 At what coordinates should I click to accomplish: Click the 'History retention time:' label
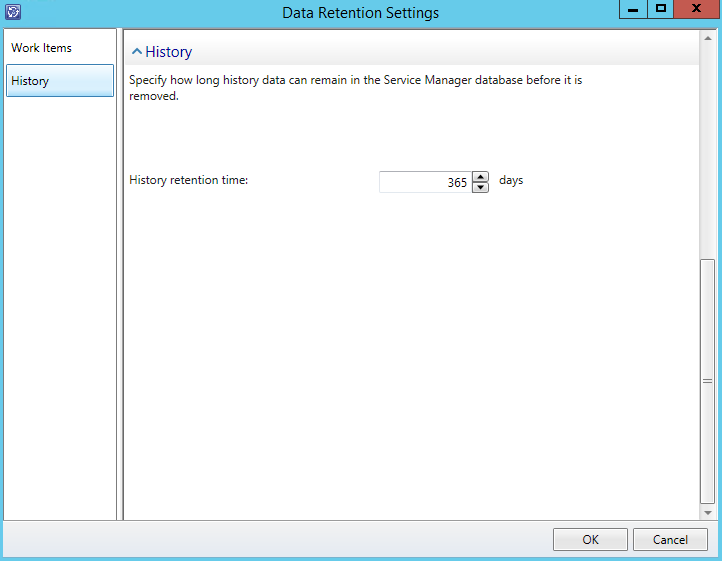click(x=188, y=180)
